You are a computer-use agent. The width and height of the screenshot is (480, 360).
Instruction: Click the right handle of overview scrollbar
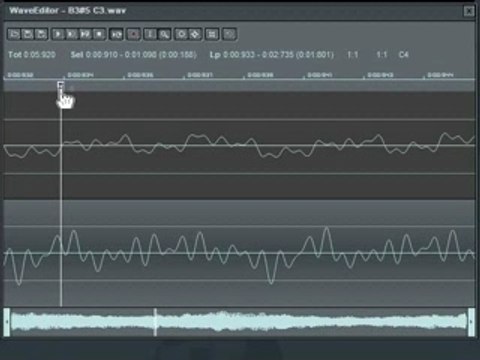471,322
